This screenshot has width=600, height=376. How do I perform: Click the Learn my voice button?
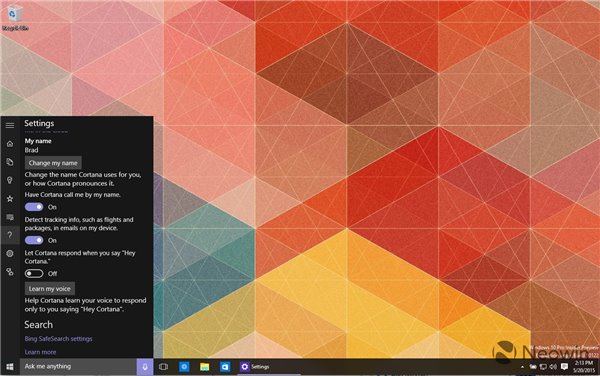coord(50,289)
